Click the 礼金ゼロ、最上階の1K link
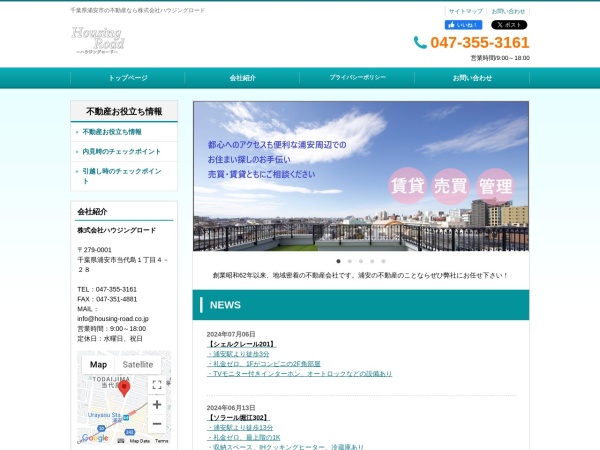The height and width of the screenshot is (450, 600). [x=244, y=437]
